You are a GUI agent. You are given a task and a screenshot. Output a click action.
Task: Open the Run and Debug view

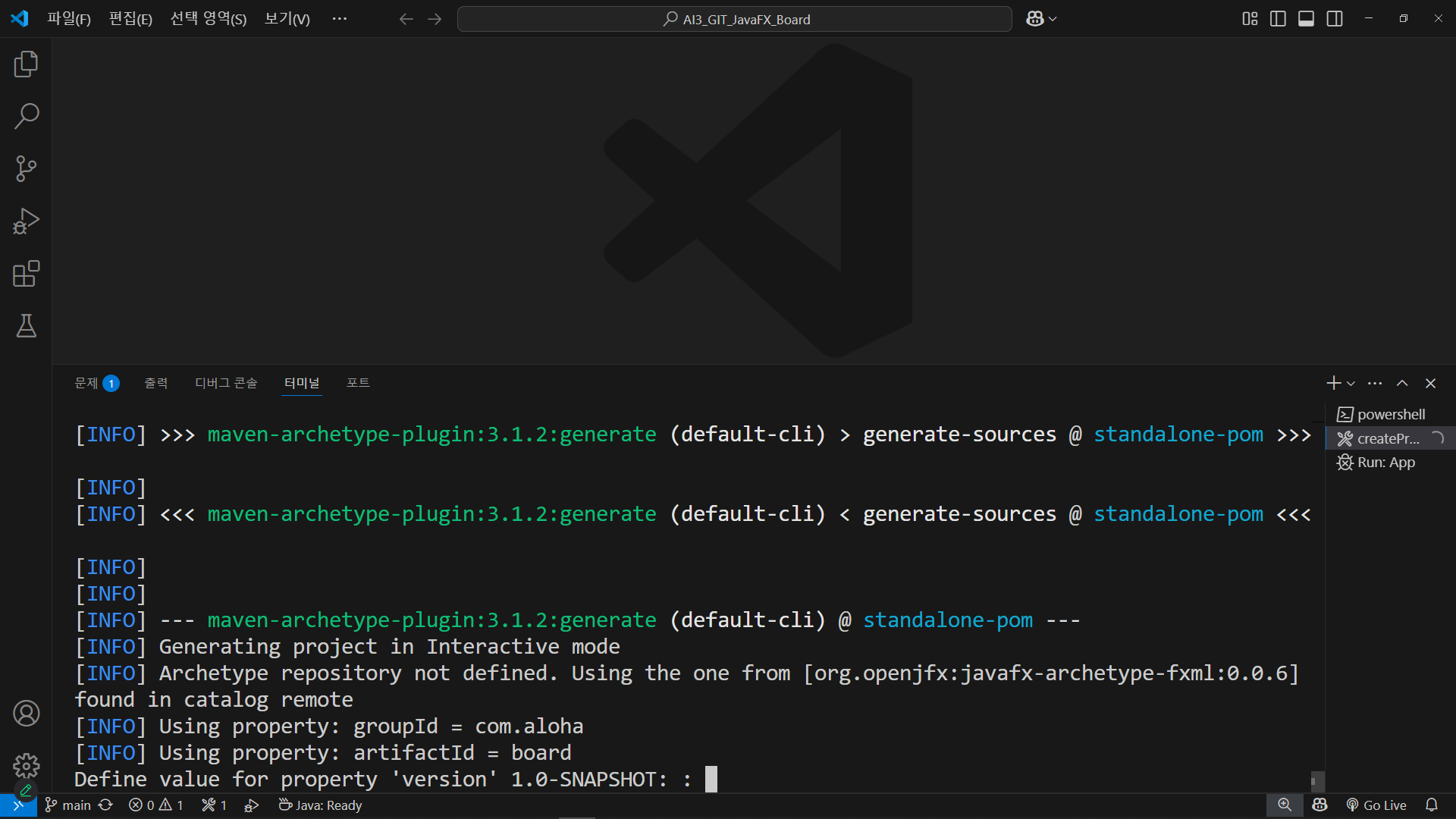[26, 221]
